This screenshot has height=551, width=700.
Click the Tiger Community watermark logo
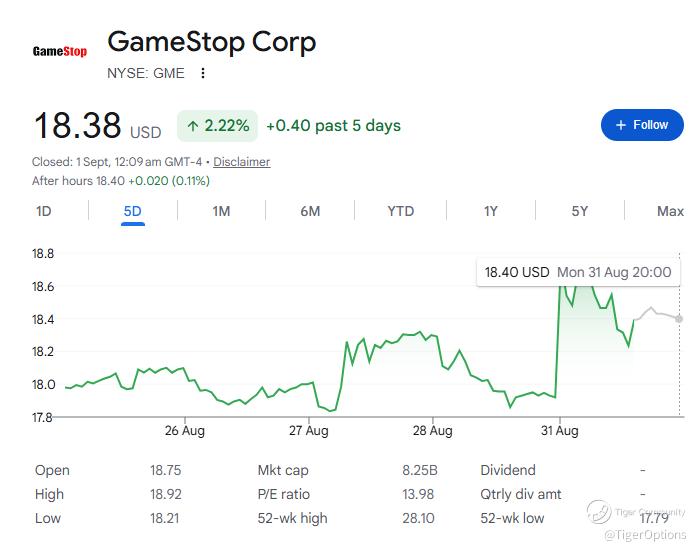(x=599, y=512)
